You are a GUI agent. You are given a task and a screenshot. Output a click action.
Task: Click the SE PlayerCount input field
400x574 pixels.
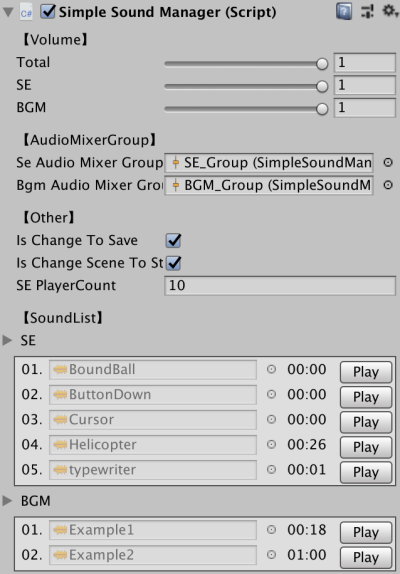(280, 286)
